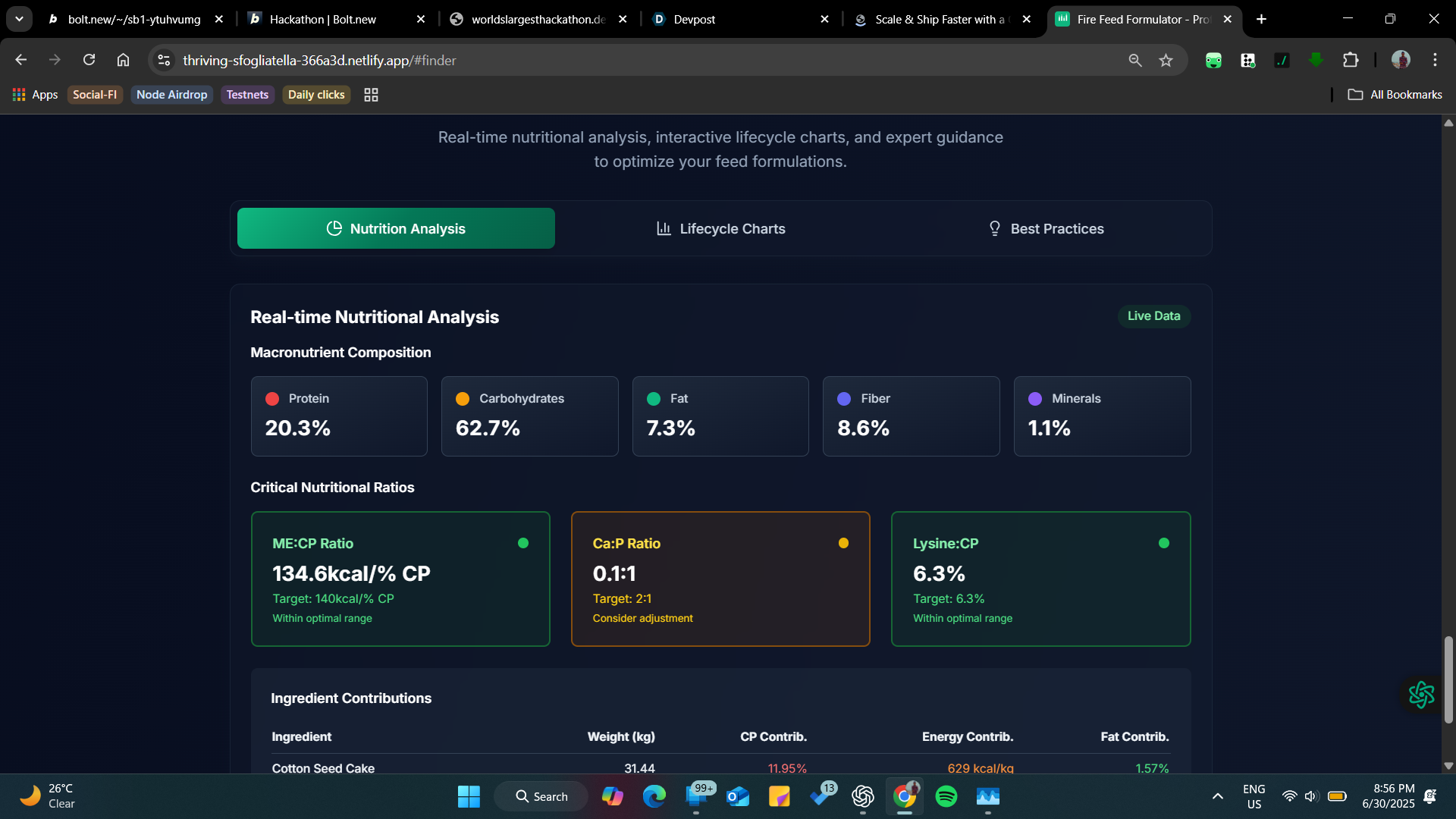Open the browser zoom magnifier icon
This screenshot has width=1456, height=819.
pos(1134,61)
